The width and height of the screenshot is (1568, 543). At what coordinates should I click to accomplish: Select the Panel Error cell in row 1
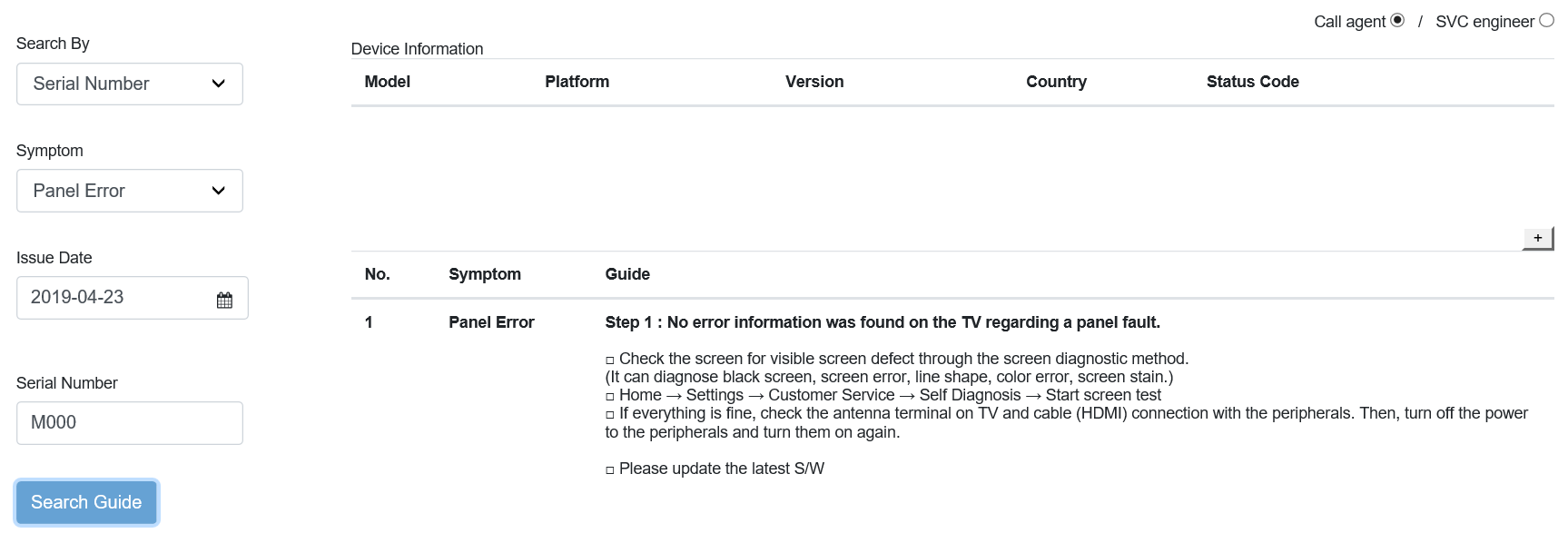pyautogui.click(x=491, y=322)
